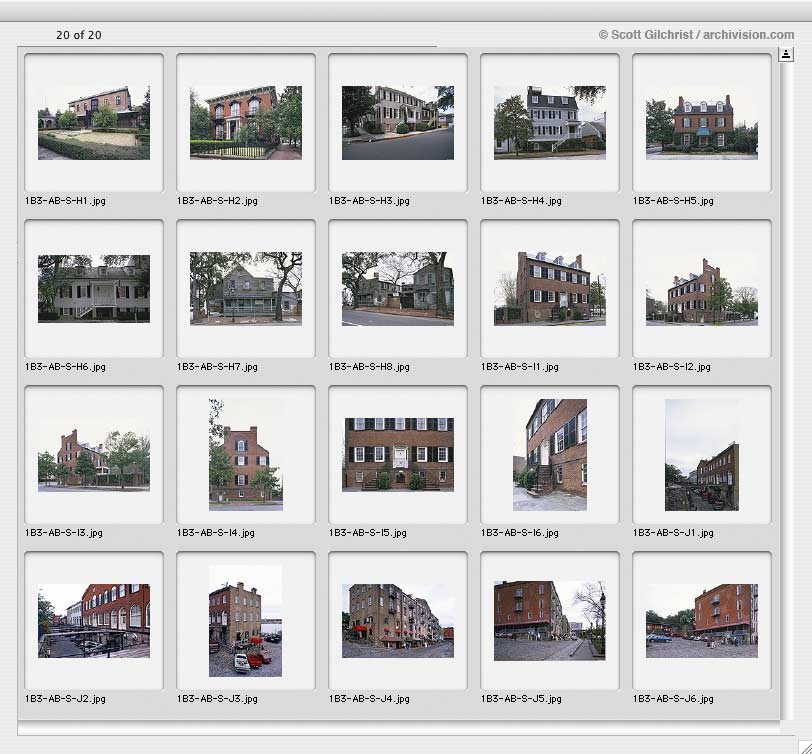Open thumbnail 1B3-AB-S-I6.jpg

(x=550, y=455)
